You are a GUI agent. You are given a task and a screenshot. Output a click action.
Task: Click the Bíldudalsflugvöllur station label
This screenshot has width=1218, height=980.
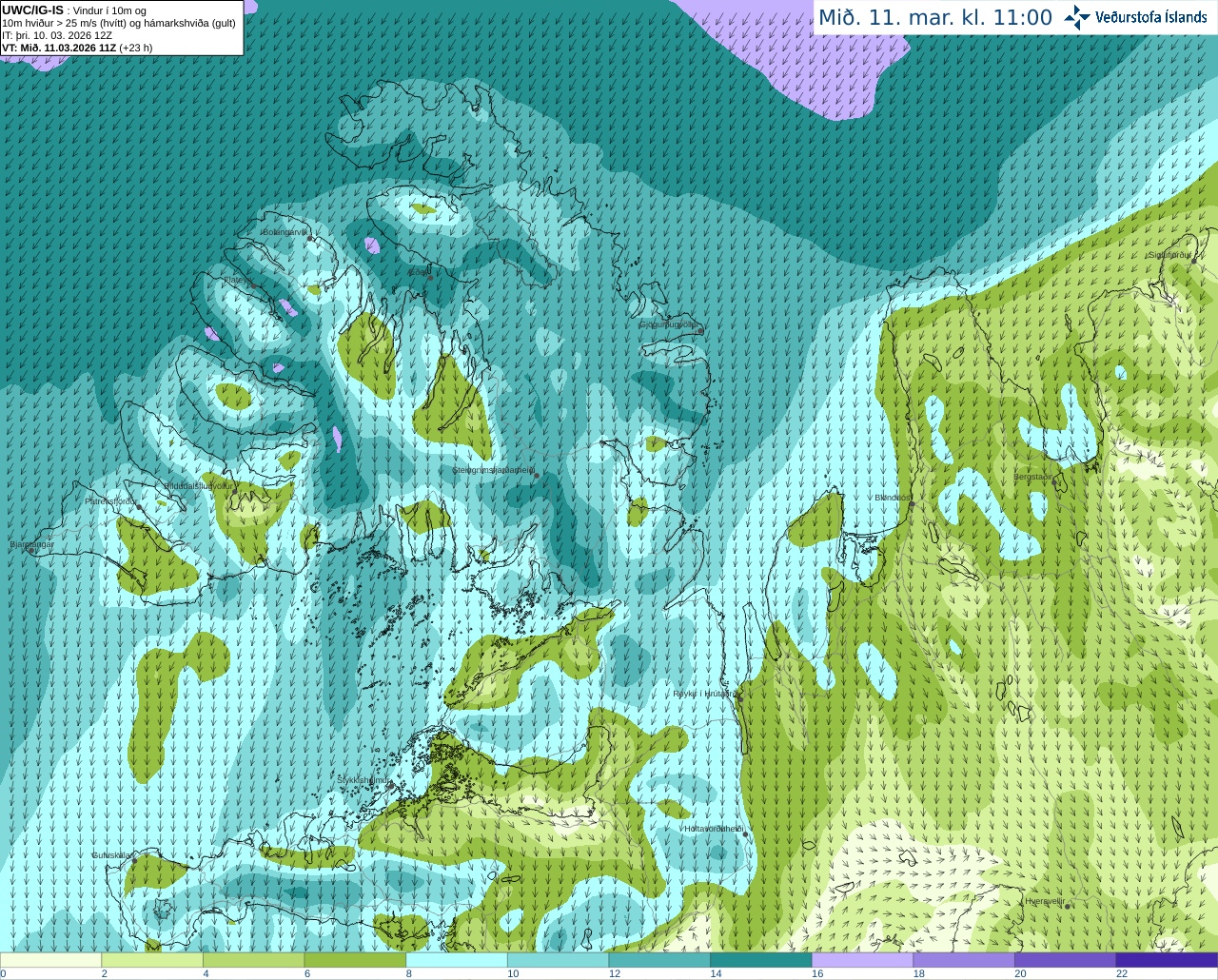[x=198, y=485]
